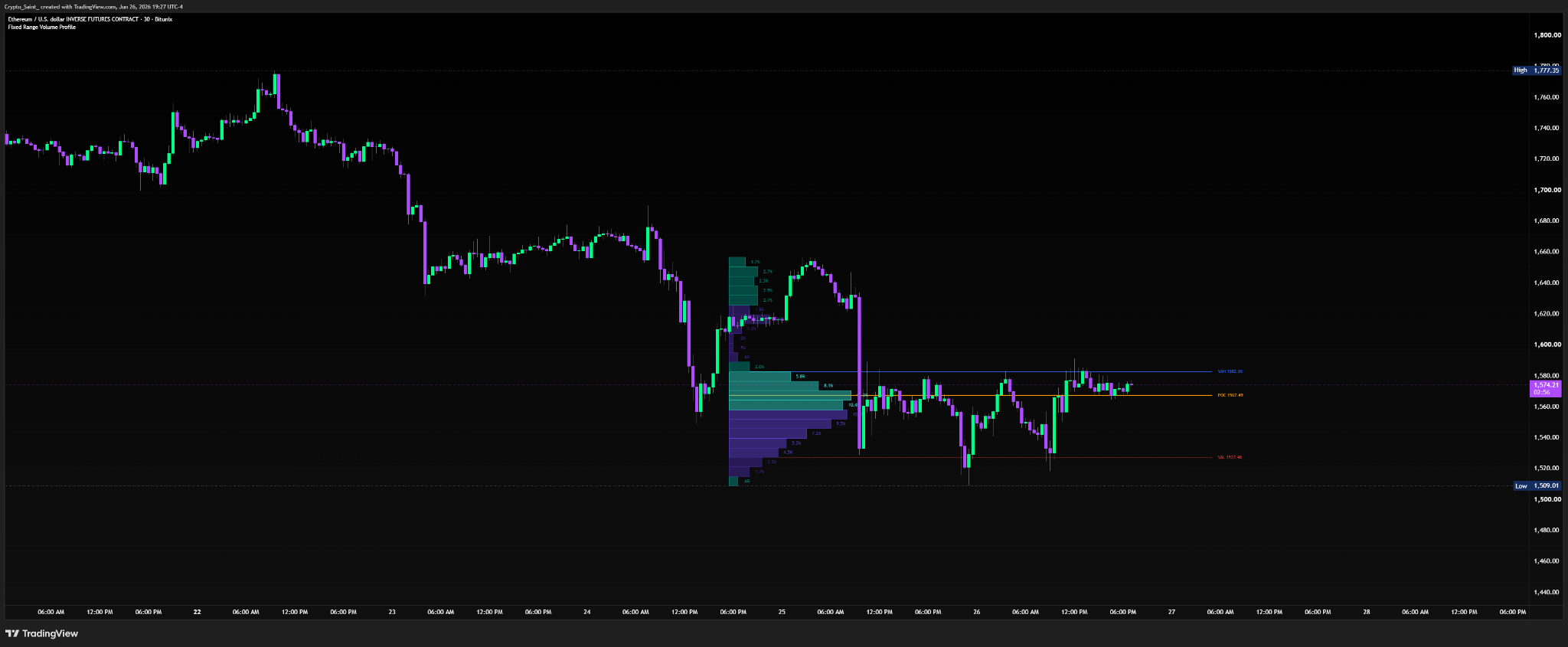The height and width of the screenshot is (647, 1568).
Task: Click the 7.2% volume profile bar
Action: (x=768, y=433)
